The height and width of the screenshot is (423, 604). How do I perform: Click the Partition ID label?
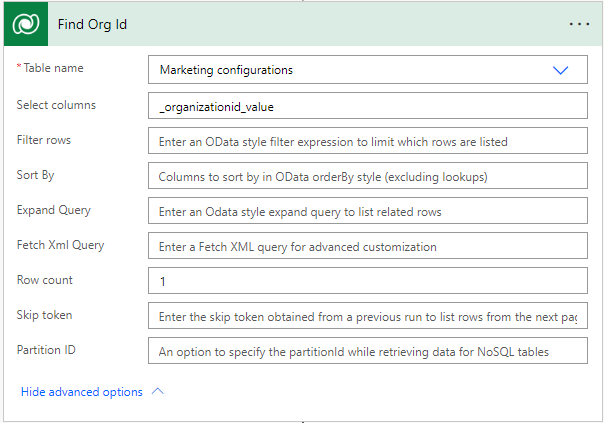[47, 350]
